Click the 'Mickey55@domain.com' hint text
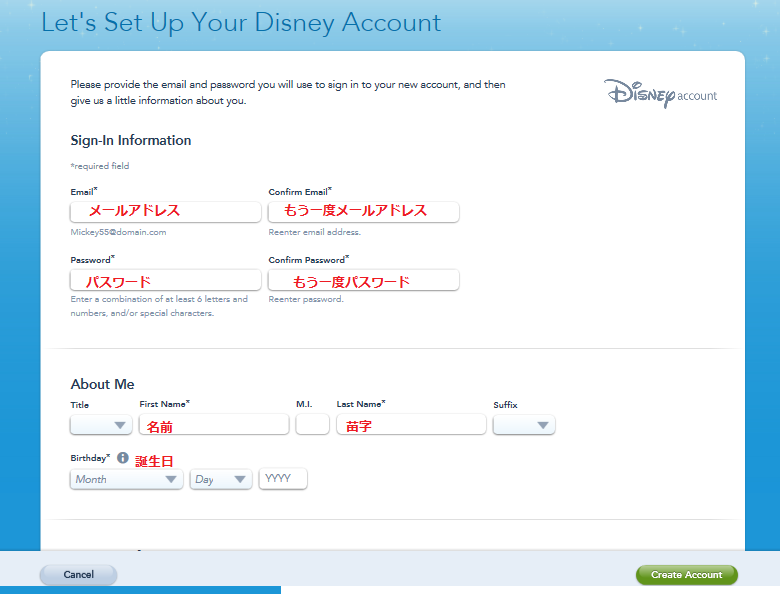Image resolution: width=780 pixels, height=594 pixels. point(118,232)
